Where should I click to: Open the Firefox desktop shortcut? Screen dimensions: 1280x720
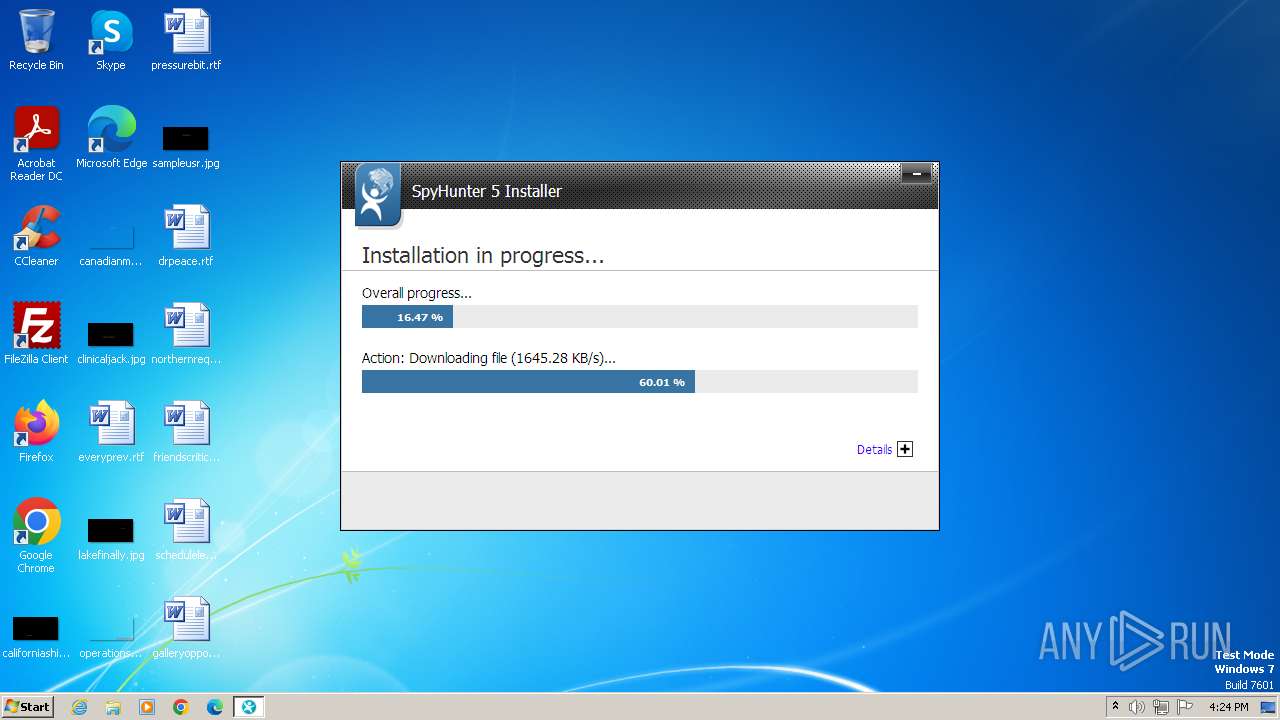point(36,432)
